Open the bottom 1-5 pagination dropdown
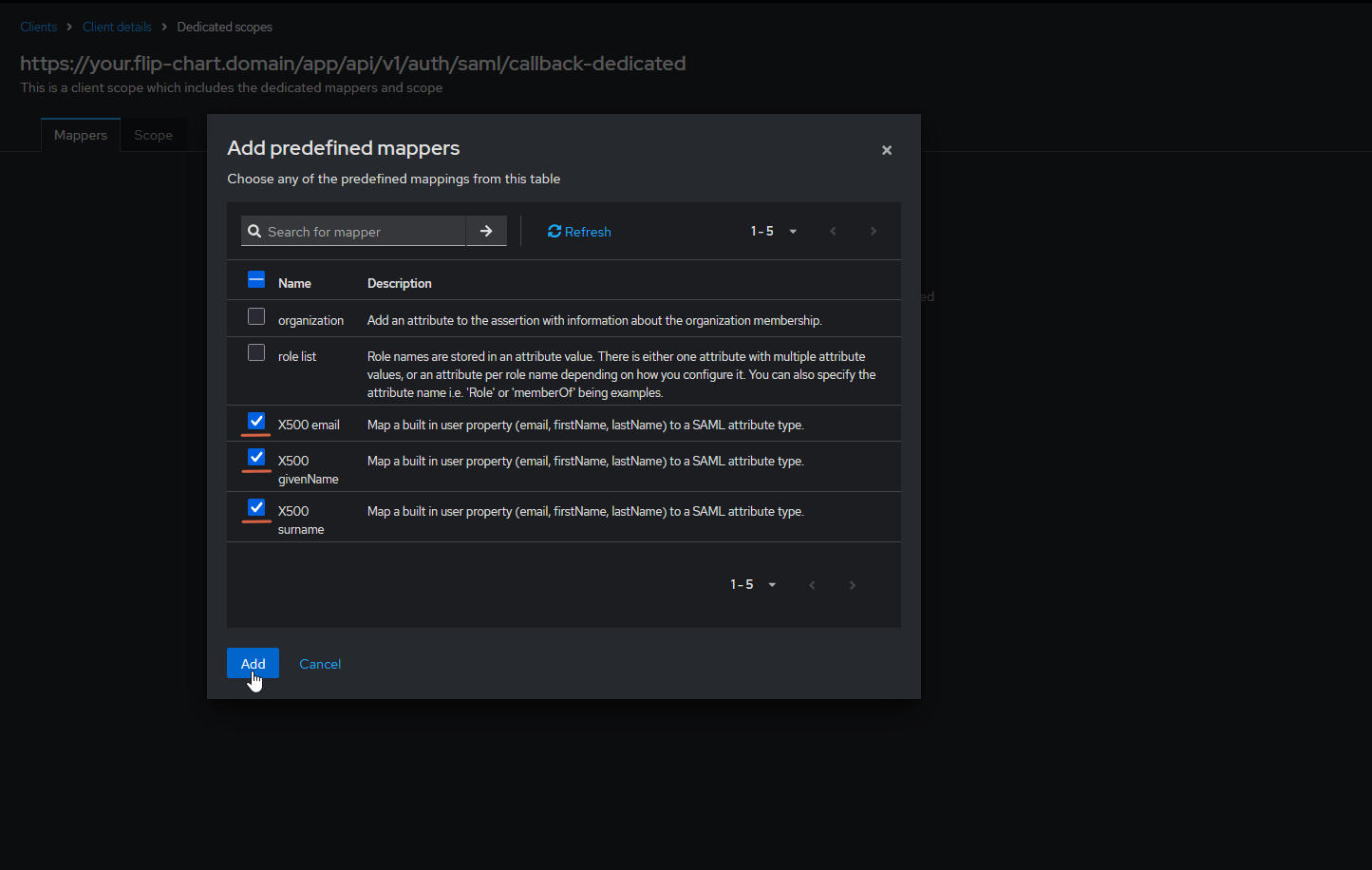This screenshot has height=870, width=1372. click(753, 584)
